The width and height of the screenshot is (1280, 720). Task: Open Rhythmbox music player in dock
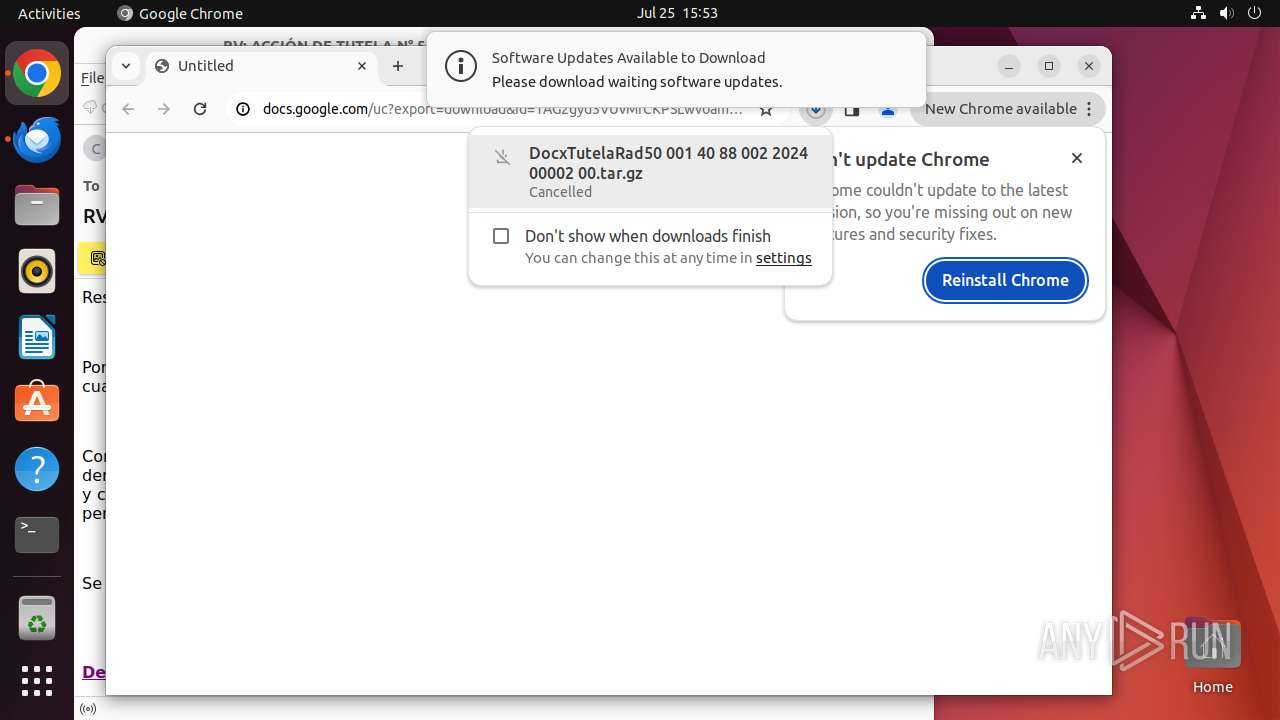coord(37,272)
